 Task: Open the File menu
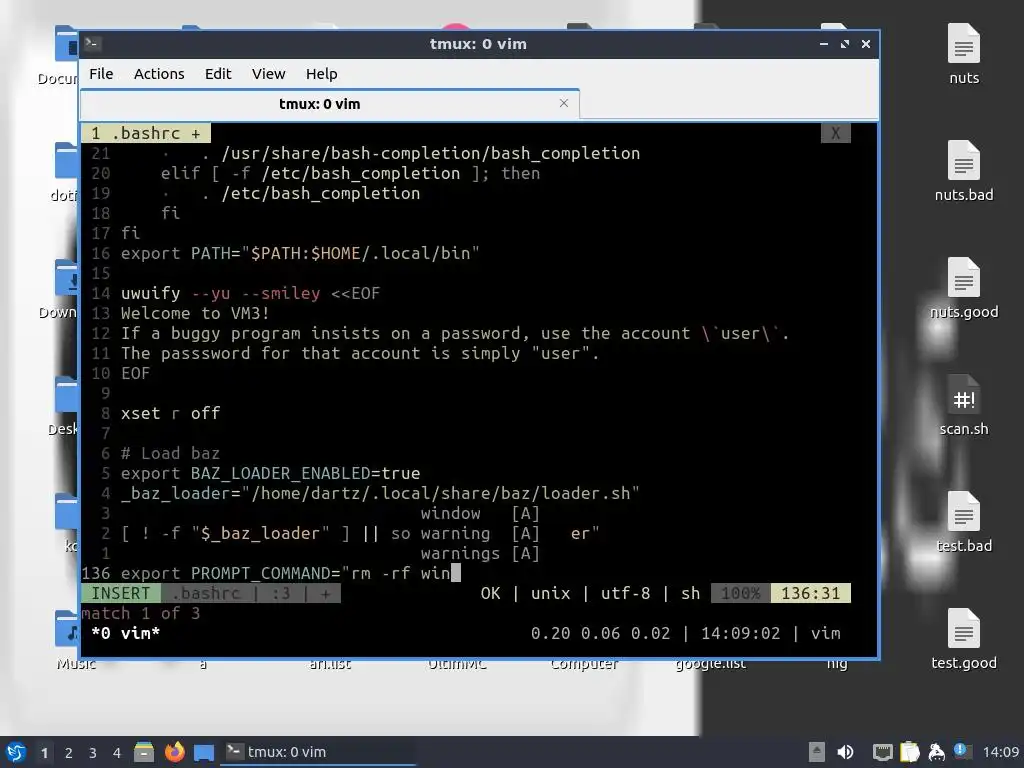[x=101, y=74]
